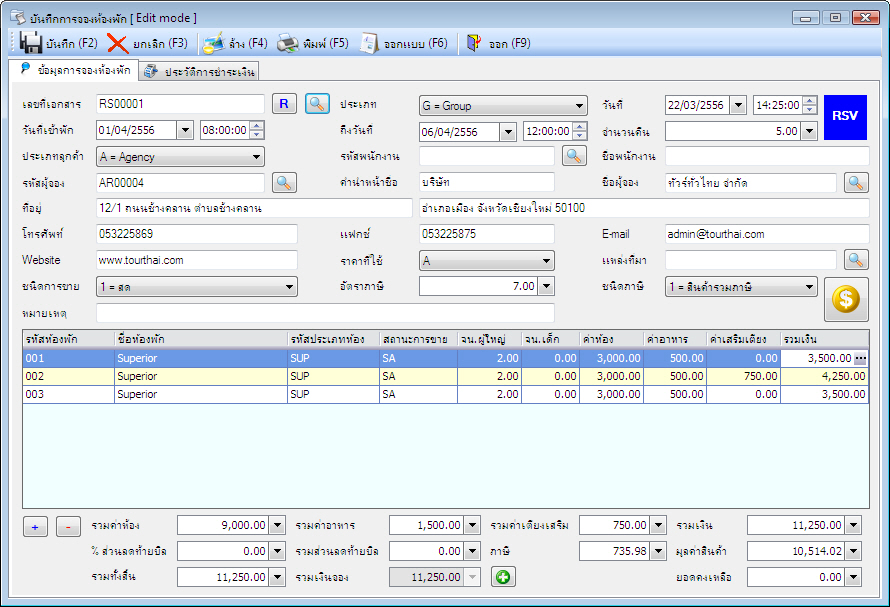Adjust the check-in time 08:00:00 spinner
The image size is (890, 607).
[x=257, y=130]
